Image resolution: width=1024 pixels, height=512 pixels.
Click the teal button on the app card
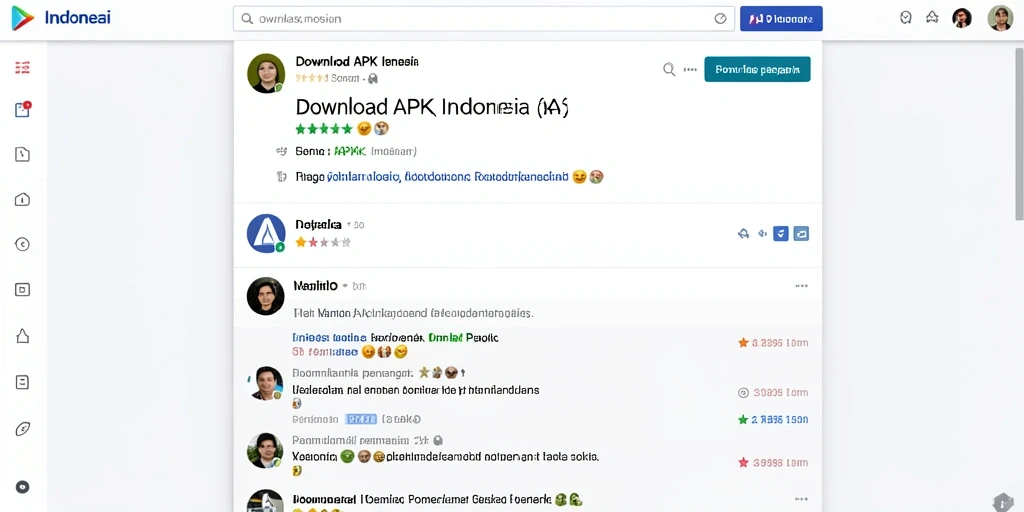[757, 69]
